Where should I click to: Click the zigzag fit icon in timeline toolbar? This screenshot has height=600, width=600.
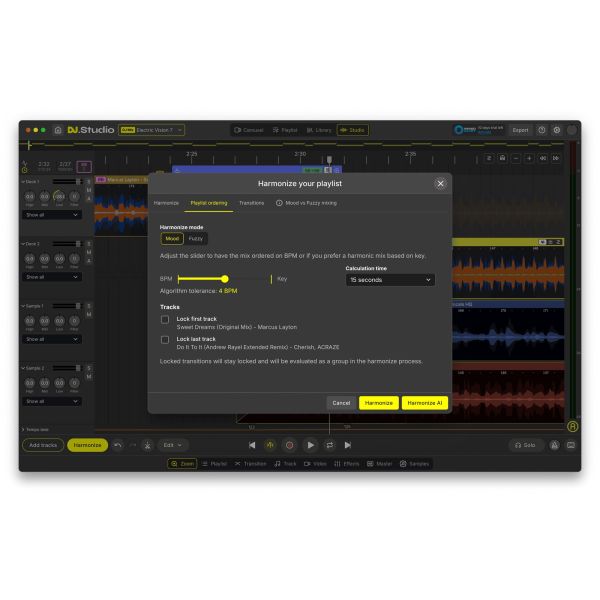(489, 158)
